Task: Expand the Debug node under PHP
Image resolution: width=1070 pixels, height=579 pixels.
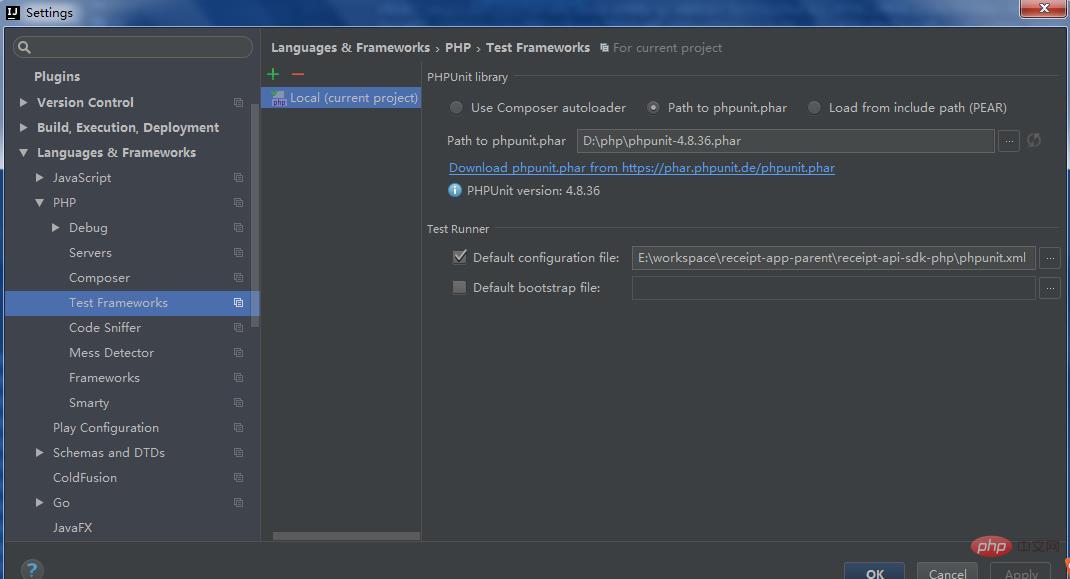Action: click(x=56, y=227)
